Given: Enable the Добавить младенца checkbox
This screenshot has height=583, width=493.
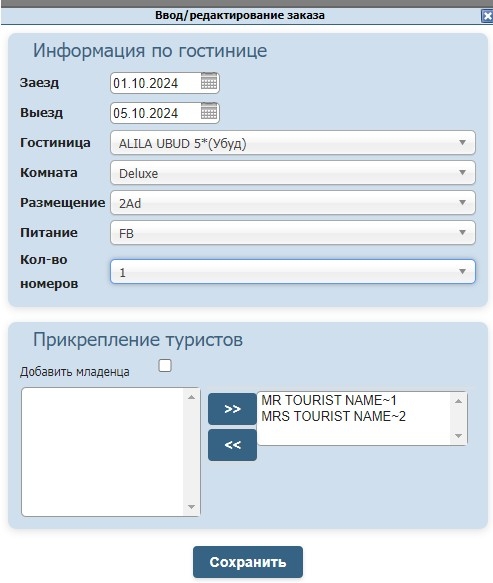Looking at the screenshot, I should pyautogui.click(x=165, y=365).
